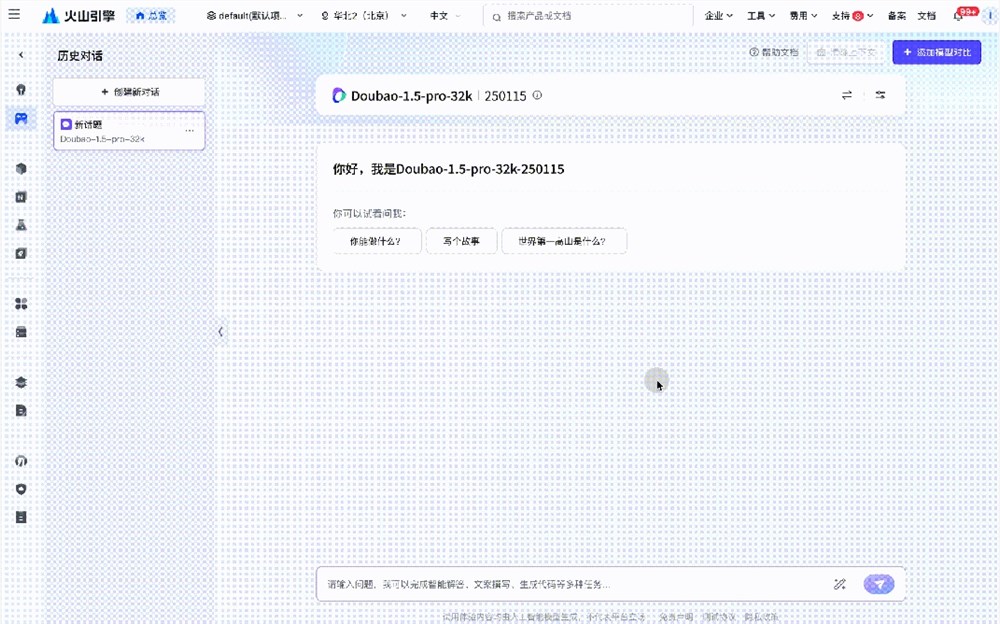Viewport: 1000px width, 624px height.
Task: Open the 中文 language dropdown
Action: point(445,16)
